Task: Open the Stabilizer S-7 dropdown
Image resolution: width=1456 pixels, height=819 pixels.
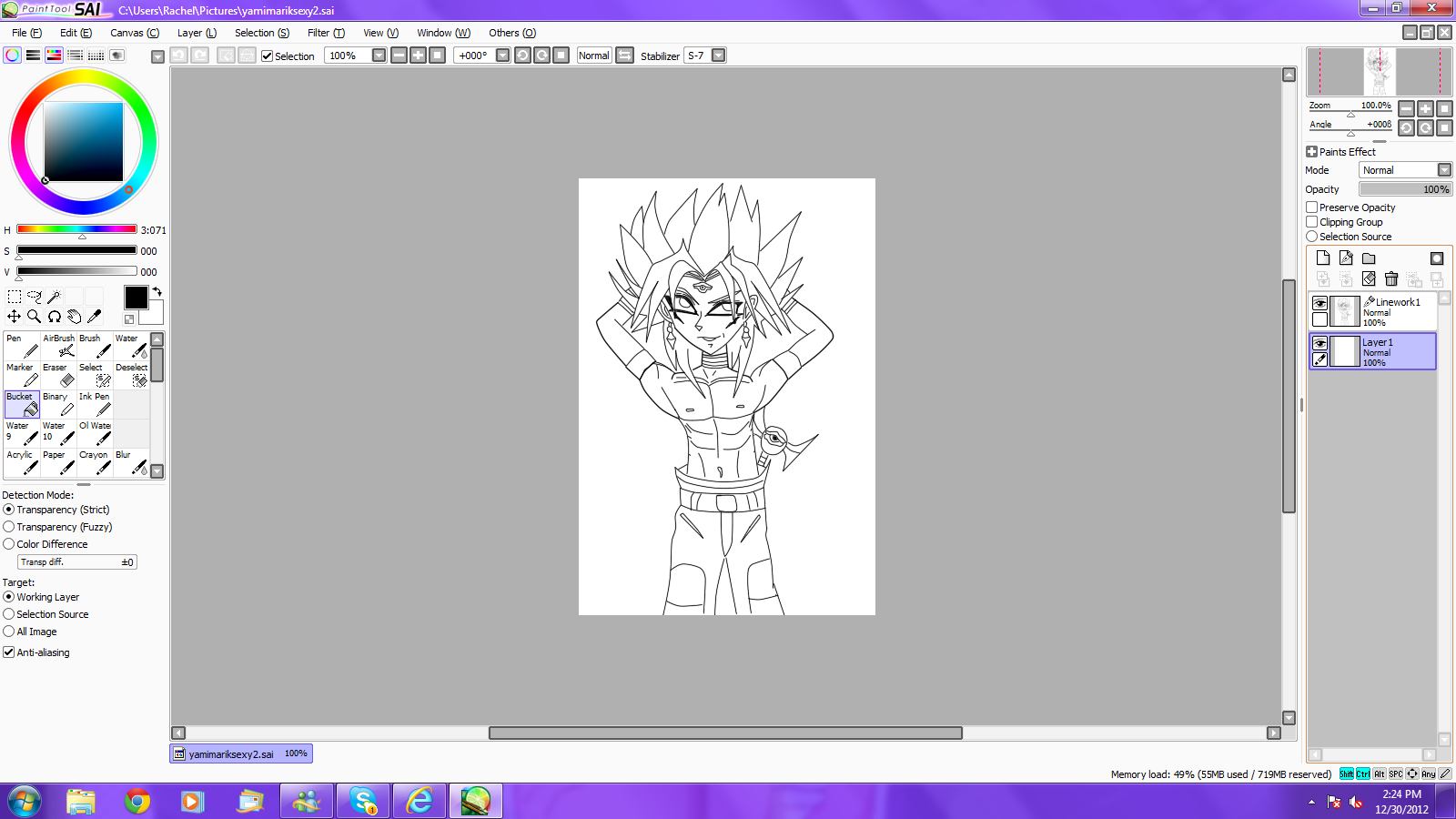Action: coord(719,56)
